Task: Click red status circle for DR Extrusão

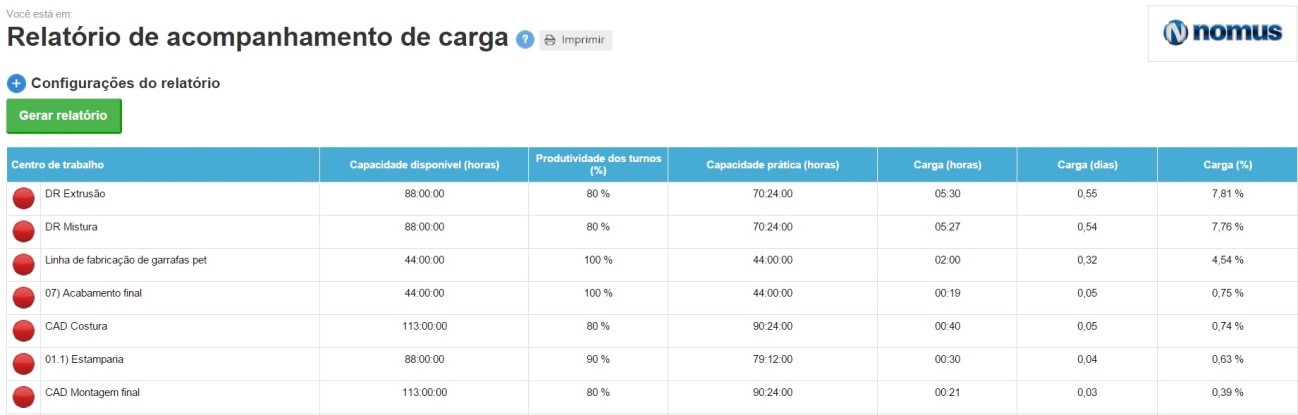Action: 24,199
